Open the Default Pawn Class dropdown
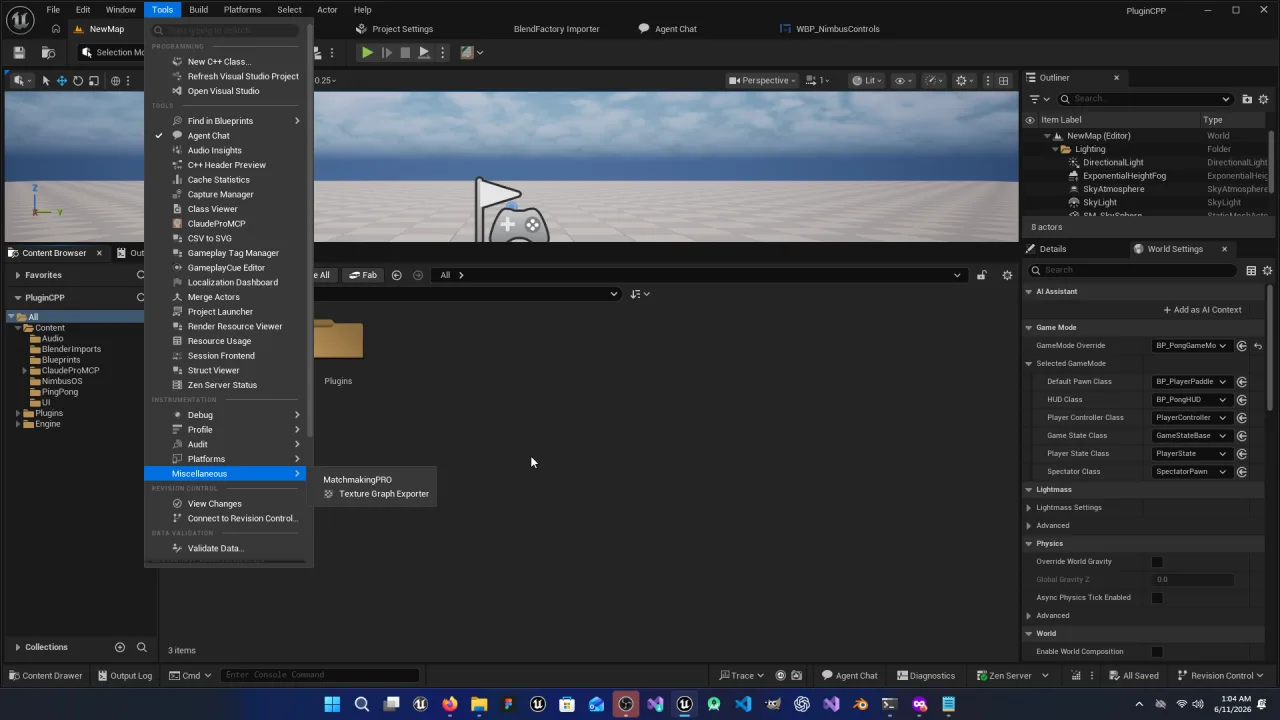 point(1190,382)
